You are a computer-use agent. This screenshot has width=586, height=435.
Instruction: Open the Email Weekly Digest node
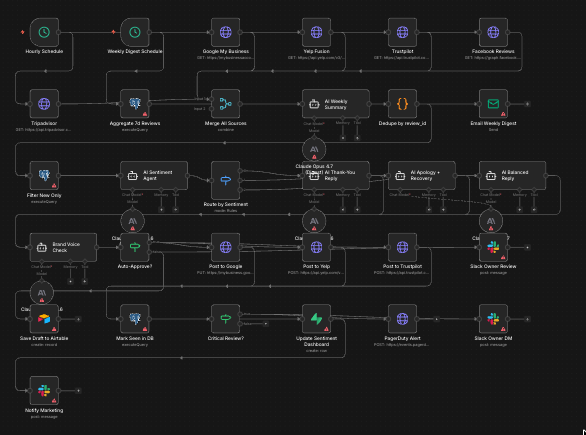point(493,104)
